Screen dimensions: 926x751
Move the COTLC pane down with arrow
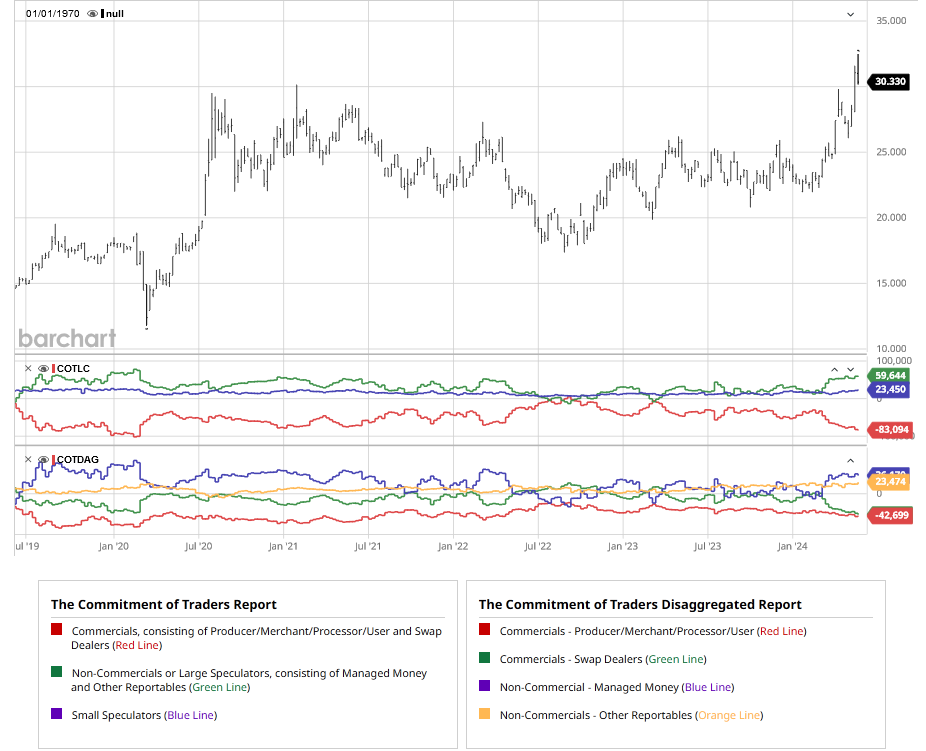coord(851,369)
